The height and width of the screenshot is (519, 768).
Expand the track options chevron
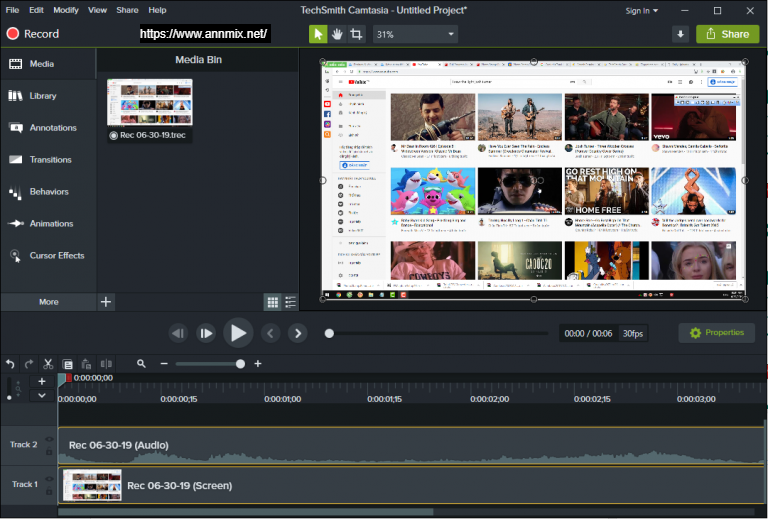tap(42, 395)
